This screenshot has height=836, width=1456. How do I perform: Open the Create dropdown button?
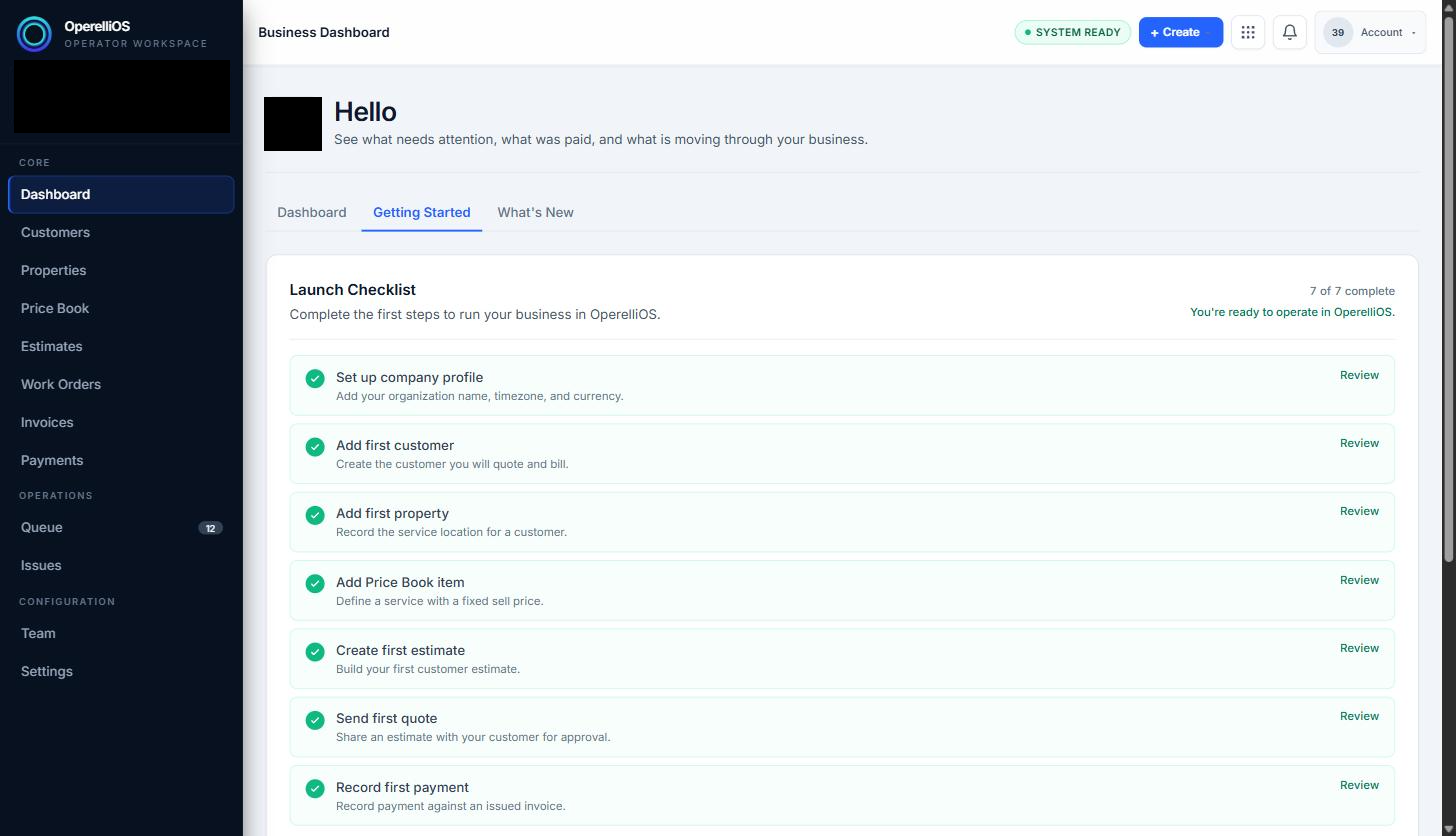(1181, 32)
